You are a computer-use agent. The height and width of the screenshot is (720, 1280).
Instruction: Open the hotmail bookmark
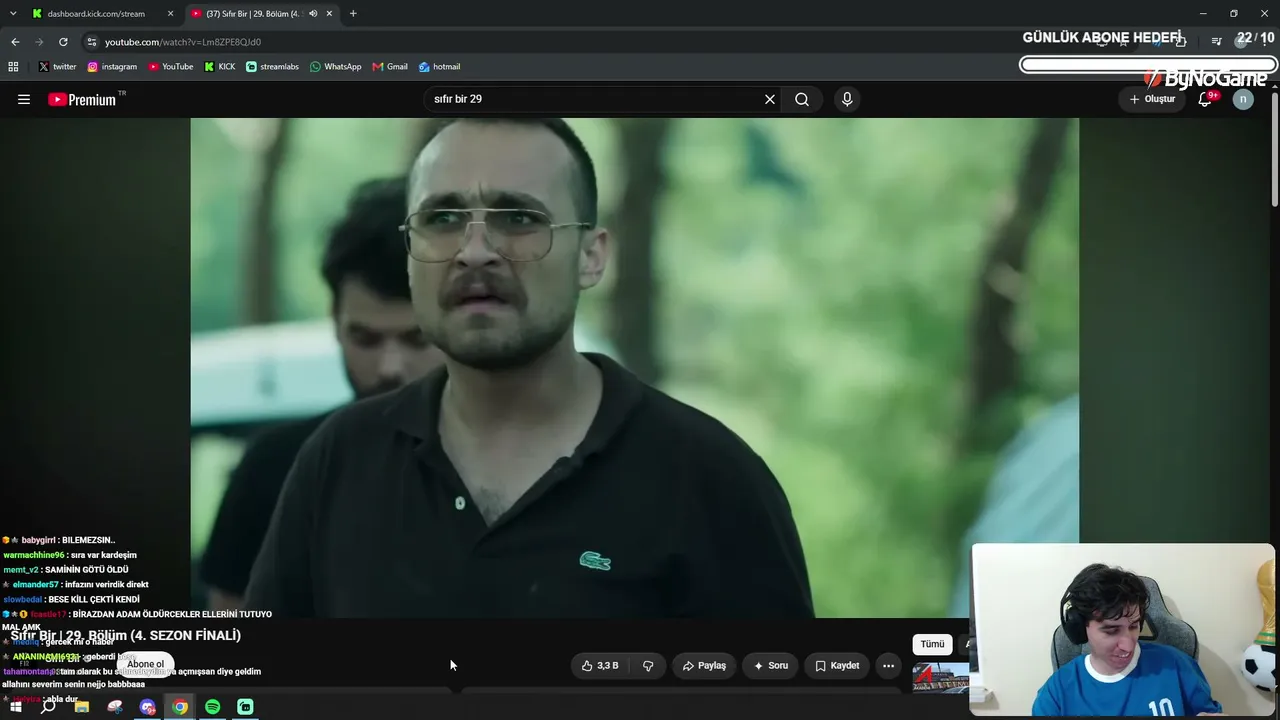coord(439,67)
